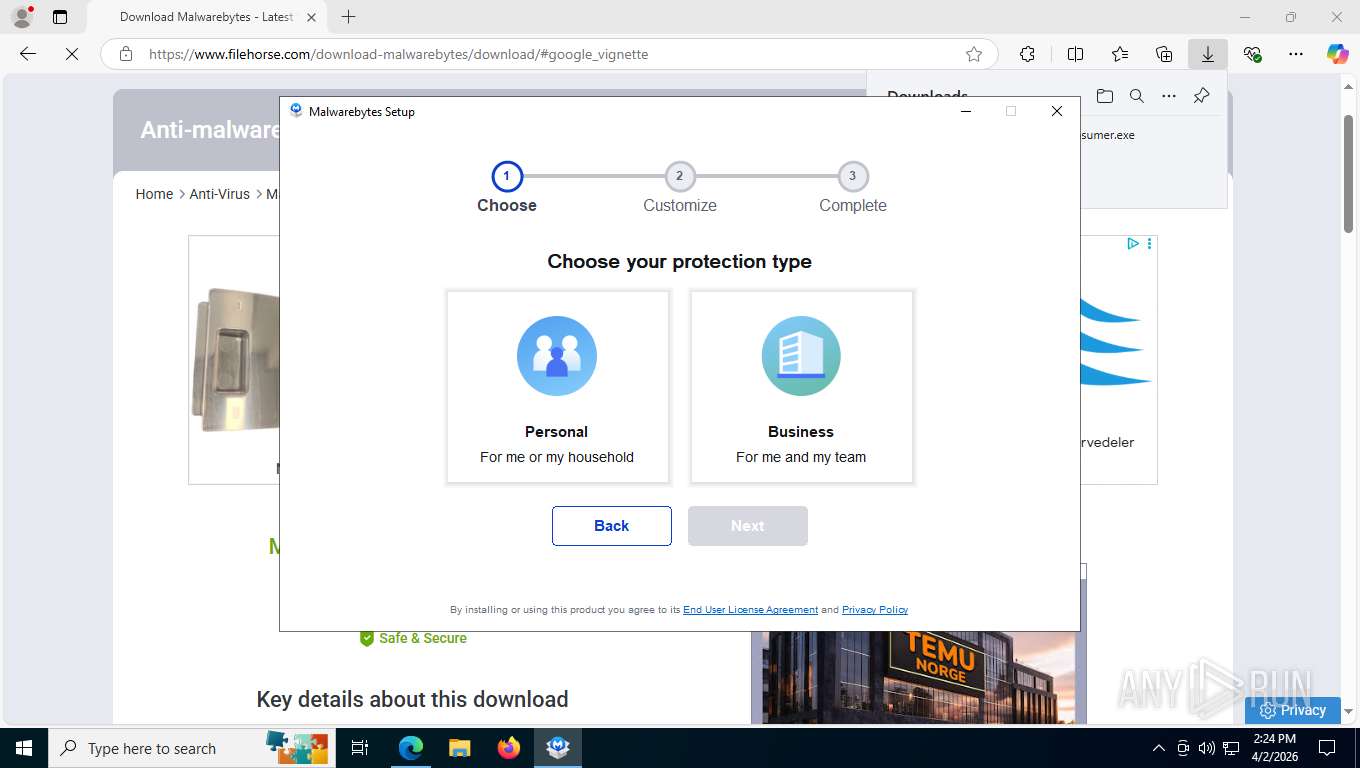Open downloads folder icon in Downloads panel
This screenshot has height=768, width=1360.
[1104, 96]
